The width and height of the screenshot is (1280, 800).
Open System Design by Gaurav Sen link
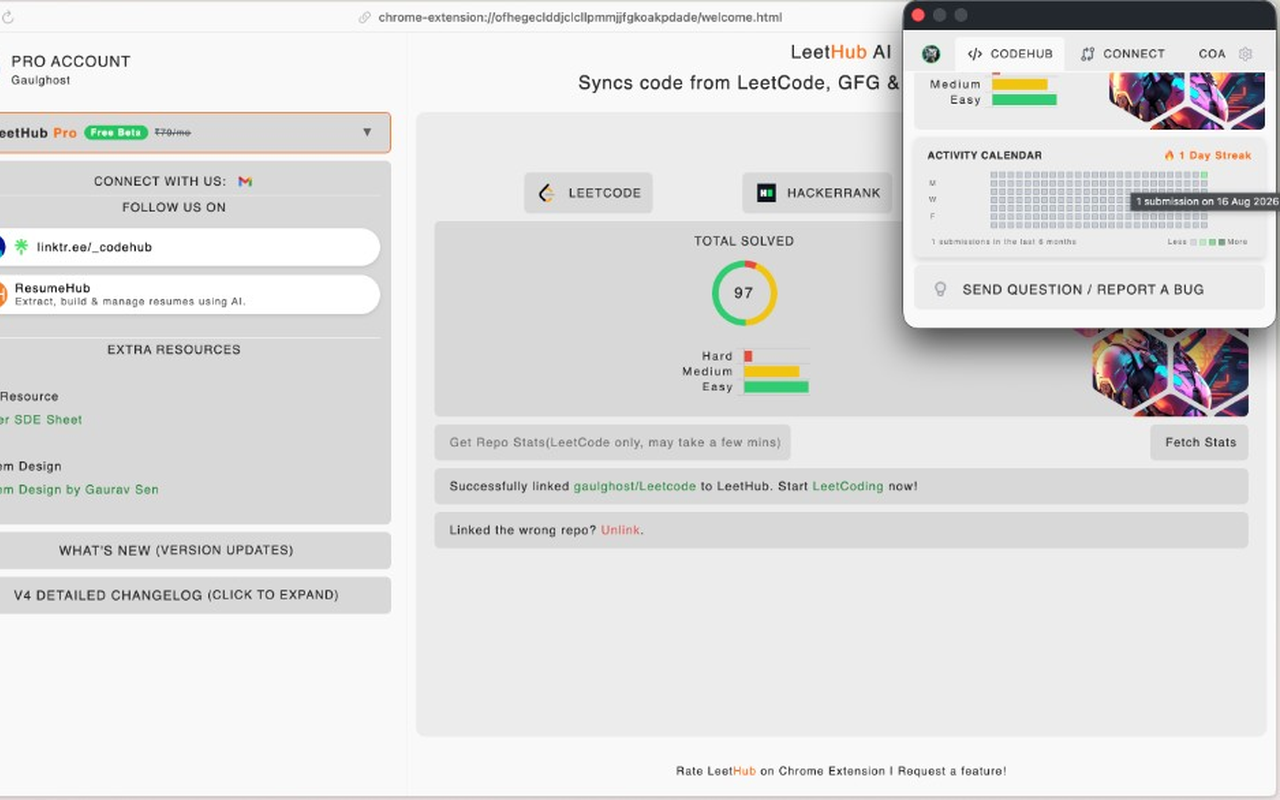[x=79, y=490]
